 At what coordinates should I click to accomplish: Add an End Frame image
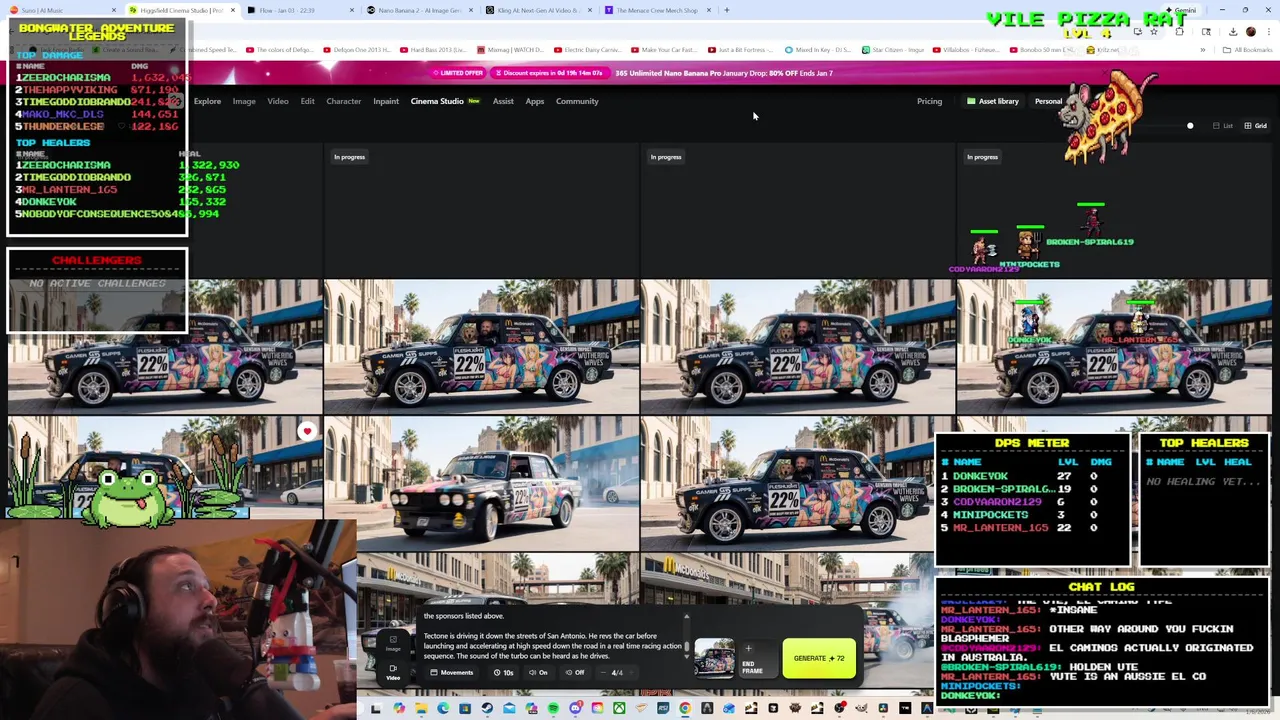tap(758, 658)
